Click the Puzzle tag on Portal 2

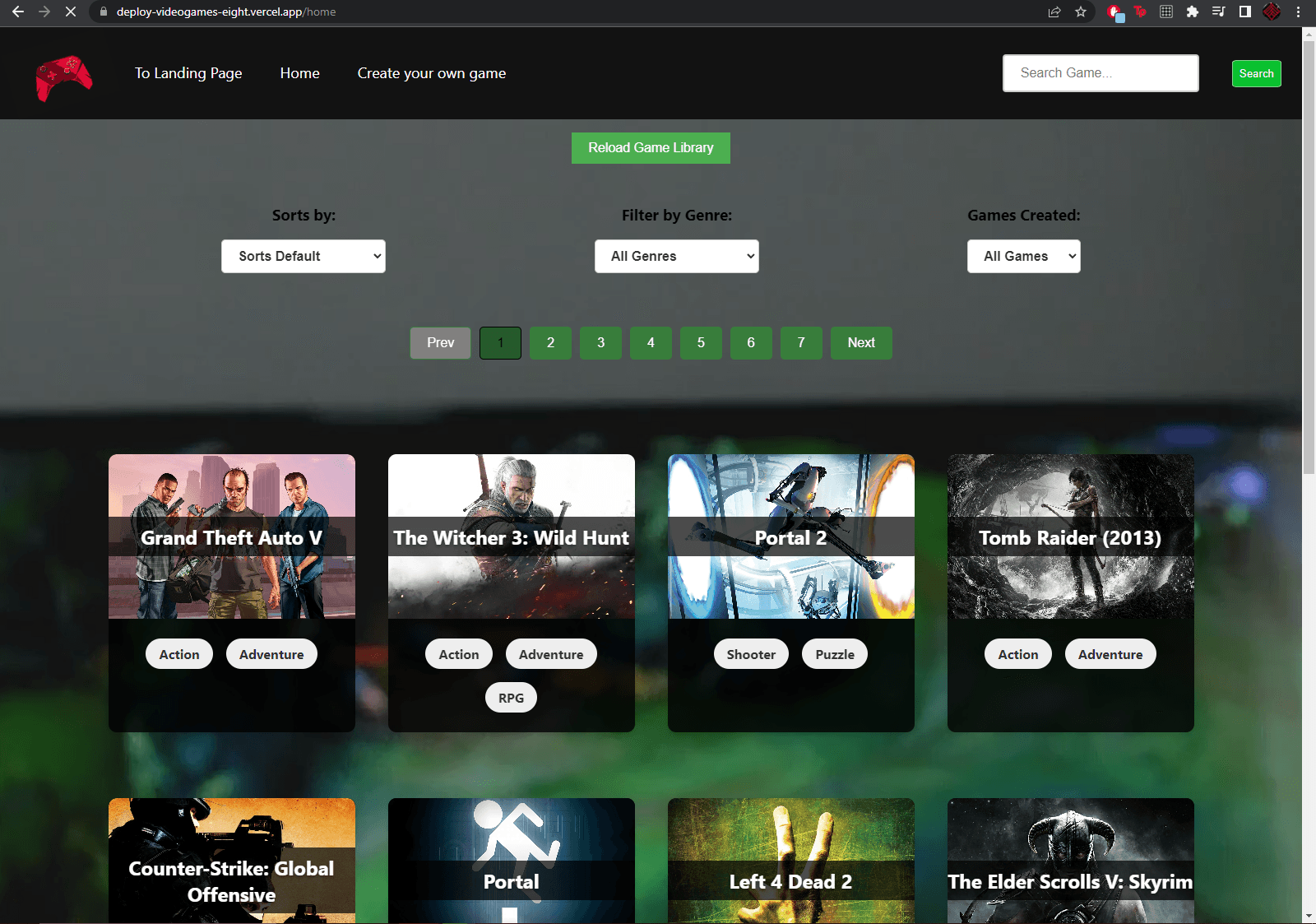(x=835, y=654)
